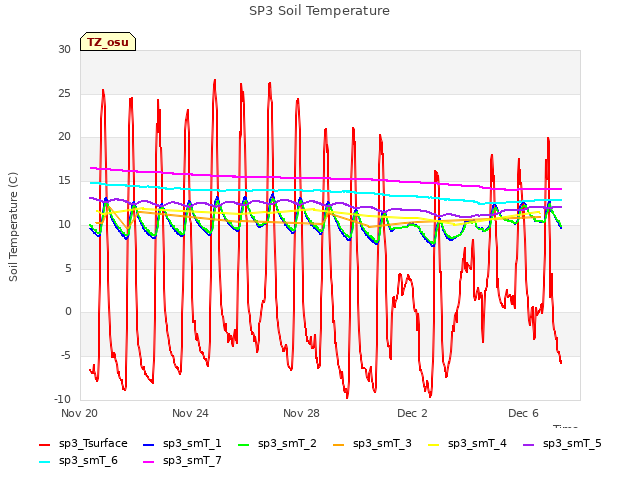The height and width of the screenshot is (480, 640).
Task: Click the green sp3_smT_2 legend swatch
Action: [x=244, y=444]
